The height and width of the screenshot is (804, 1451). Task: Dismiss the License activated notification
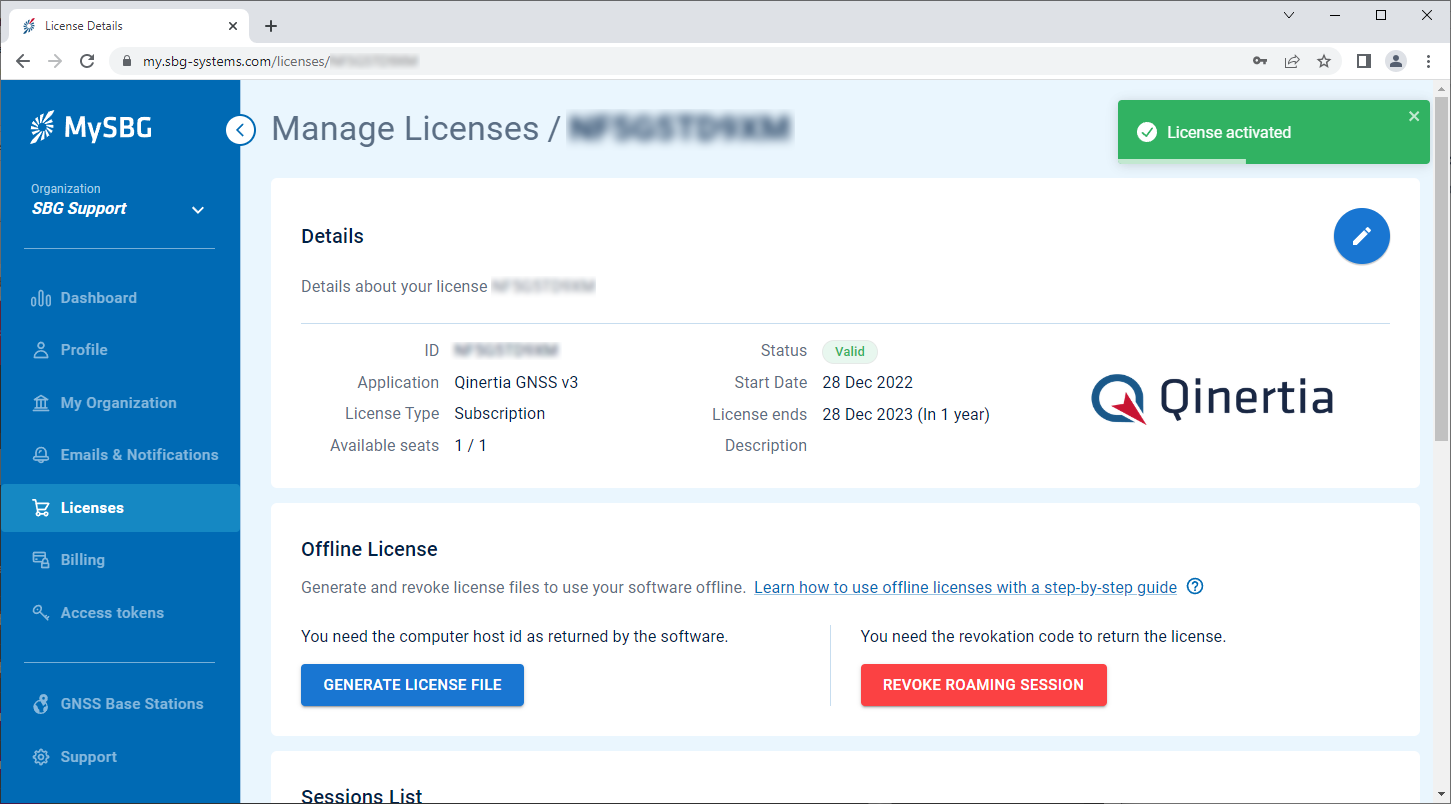coord(1413,116)
